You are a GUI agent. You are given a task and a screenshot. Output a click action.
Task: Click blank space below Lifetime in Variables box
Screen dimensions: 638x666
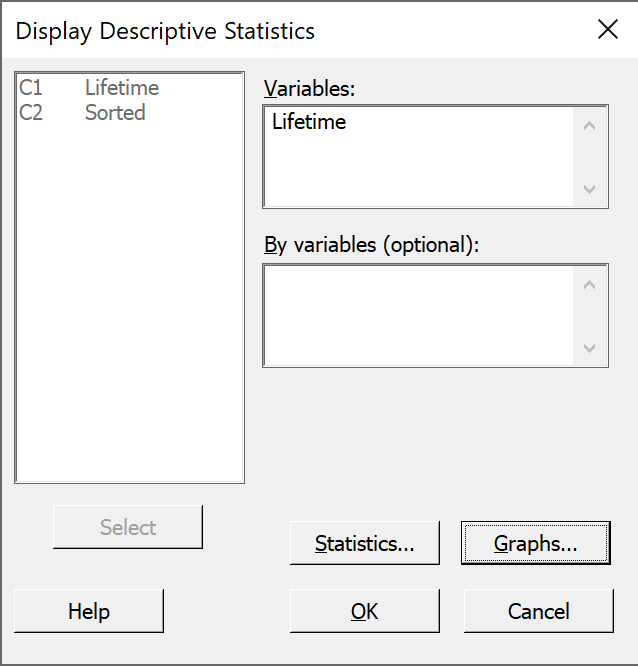pyautogui.click(x=418, y=170)
